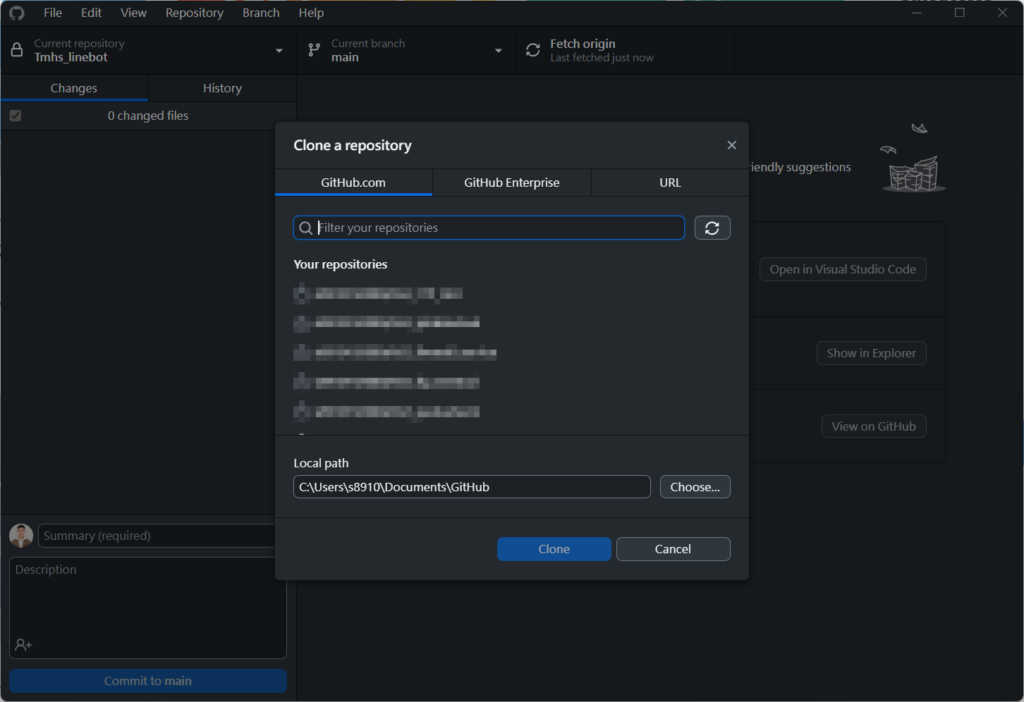Switch to the History tab
1024x702 pixels.
(222, 88)
